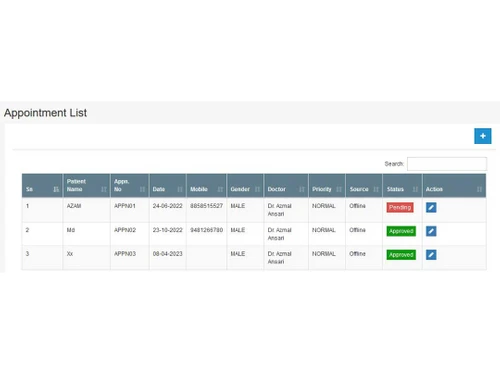
Task: Sort table by Status column
Action: (x=402, y=186)
